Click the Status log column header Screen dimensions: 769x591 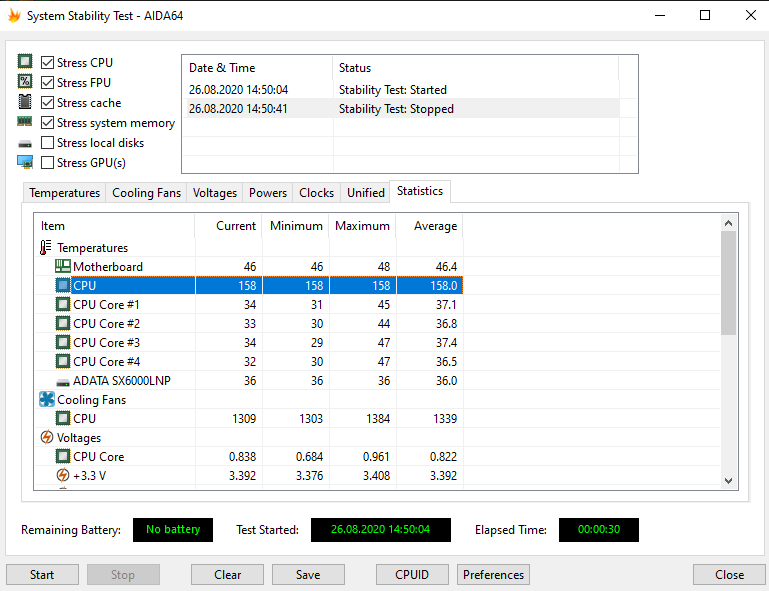(475, 68)
